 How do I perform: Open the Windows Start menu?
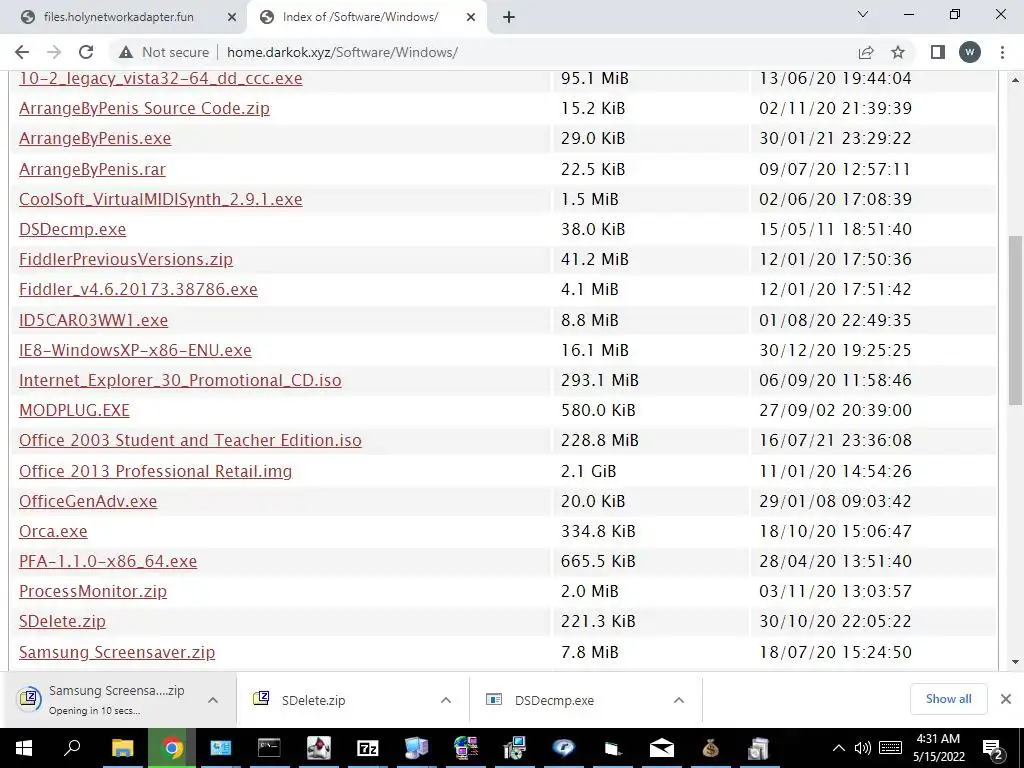(x=24, y=748)
